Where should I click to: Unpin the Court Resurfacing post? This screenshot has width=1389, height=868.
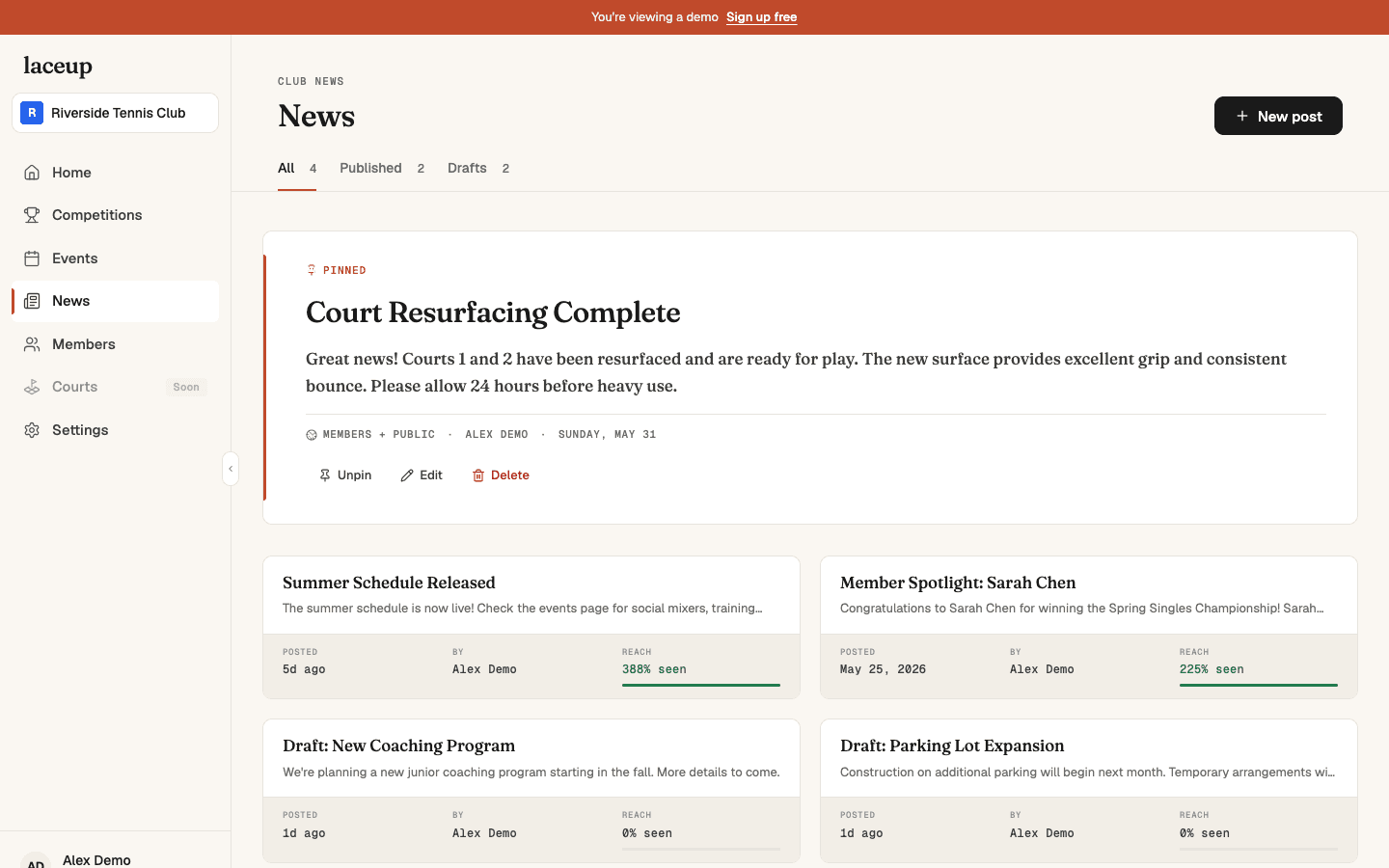coord(345,475)
